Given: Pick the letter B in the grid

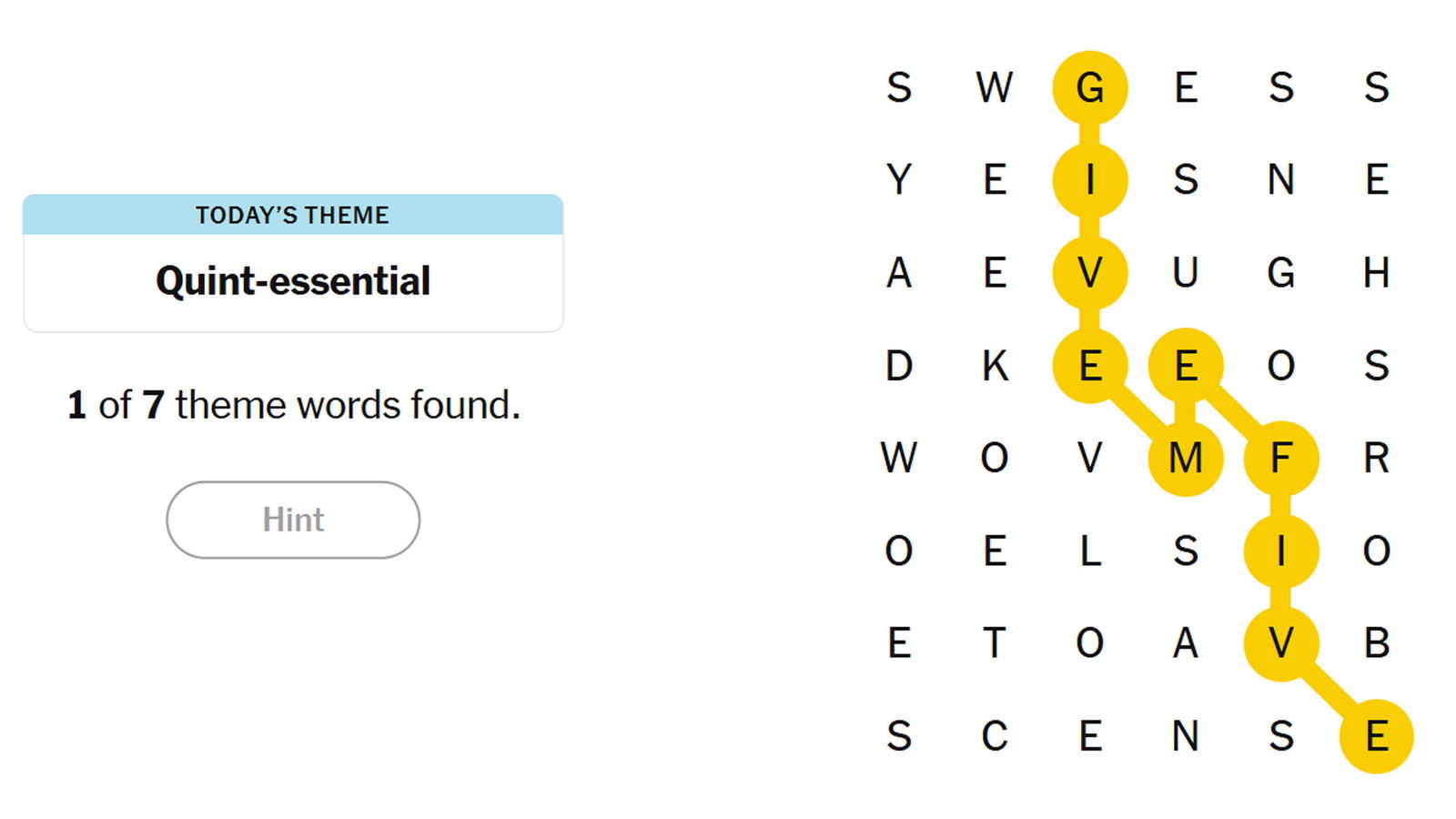Looking at the screenshot, I should 1376,644.
